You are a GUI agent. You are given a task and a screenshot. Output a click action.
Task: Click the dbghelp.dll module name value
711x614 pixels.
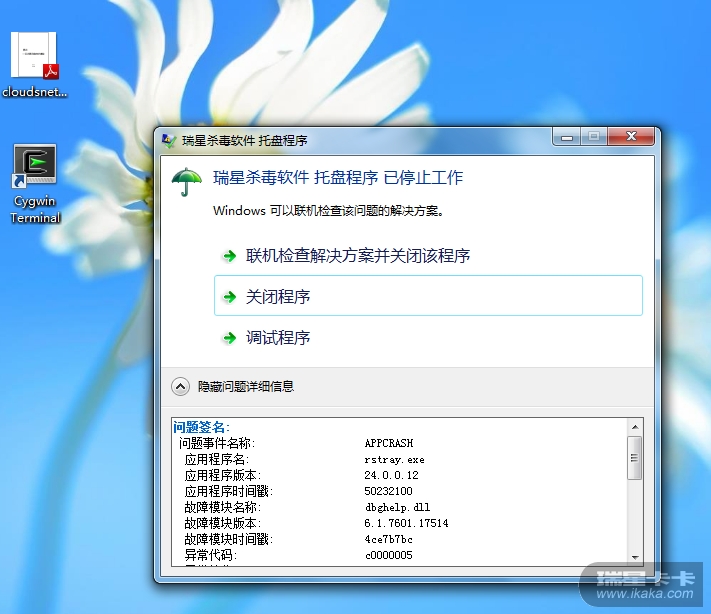coord(397,507)
